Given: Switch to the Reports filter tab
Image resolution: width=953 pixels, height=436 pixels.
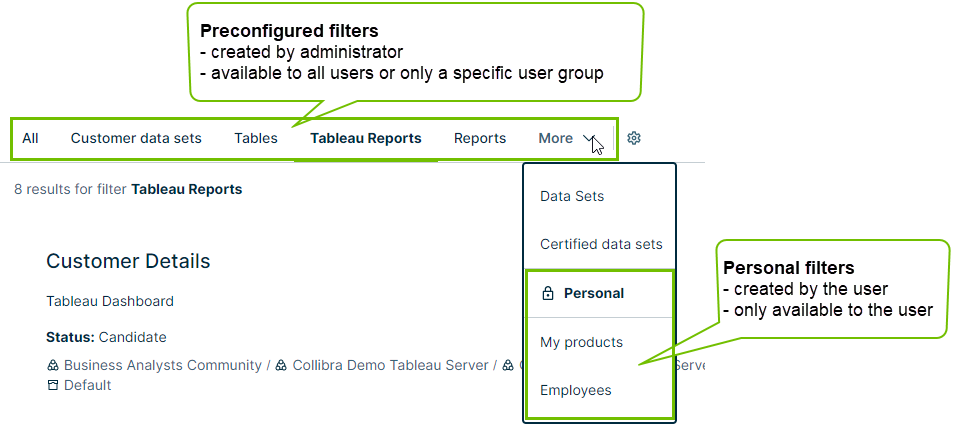Looking at the screenshot, I should tap(480, 139).
